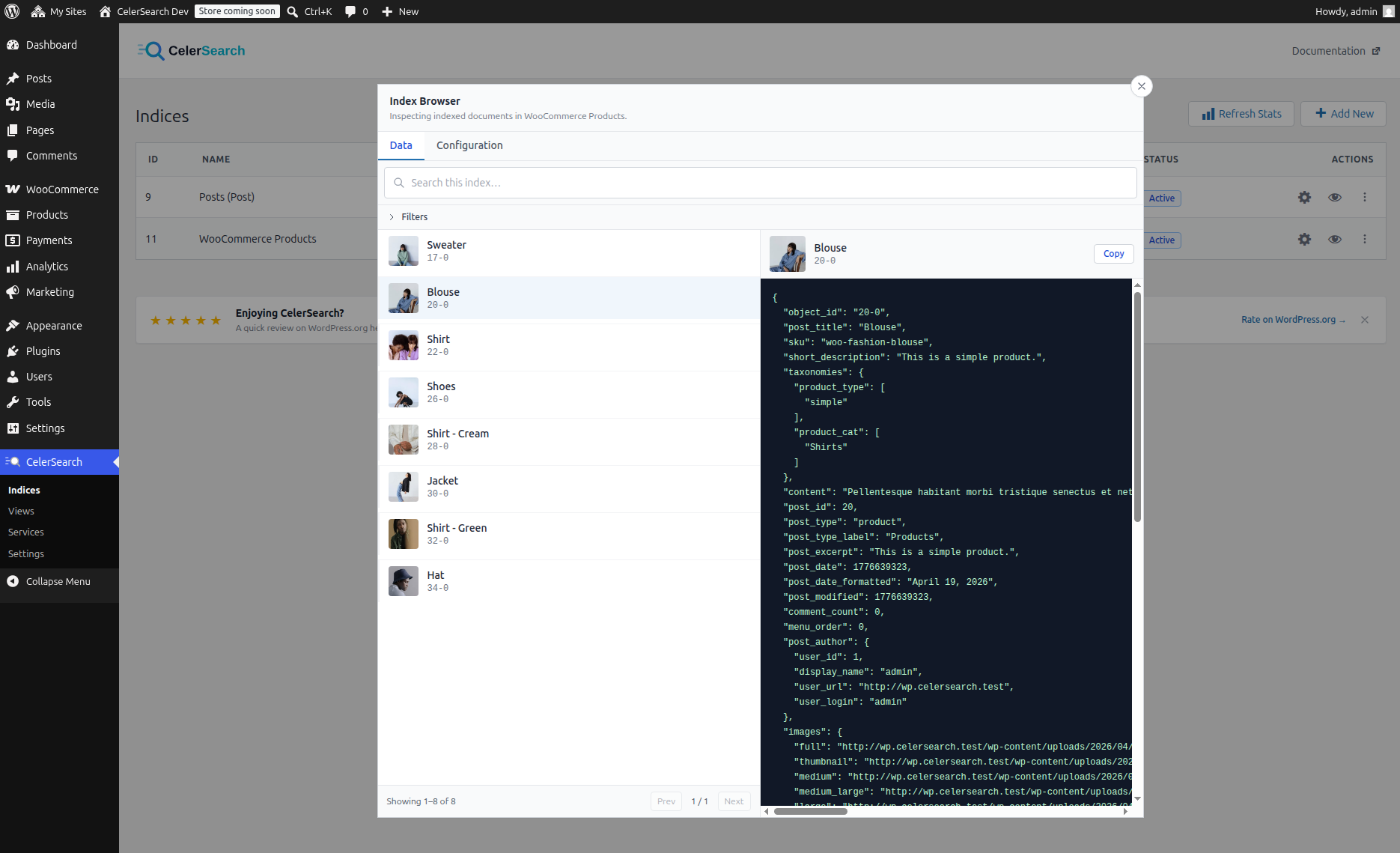Click the Store coming soon badge

[237, 11]
